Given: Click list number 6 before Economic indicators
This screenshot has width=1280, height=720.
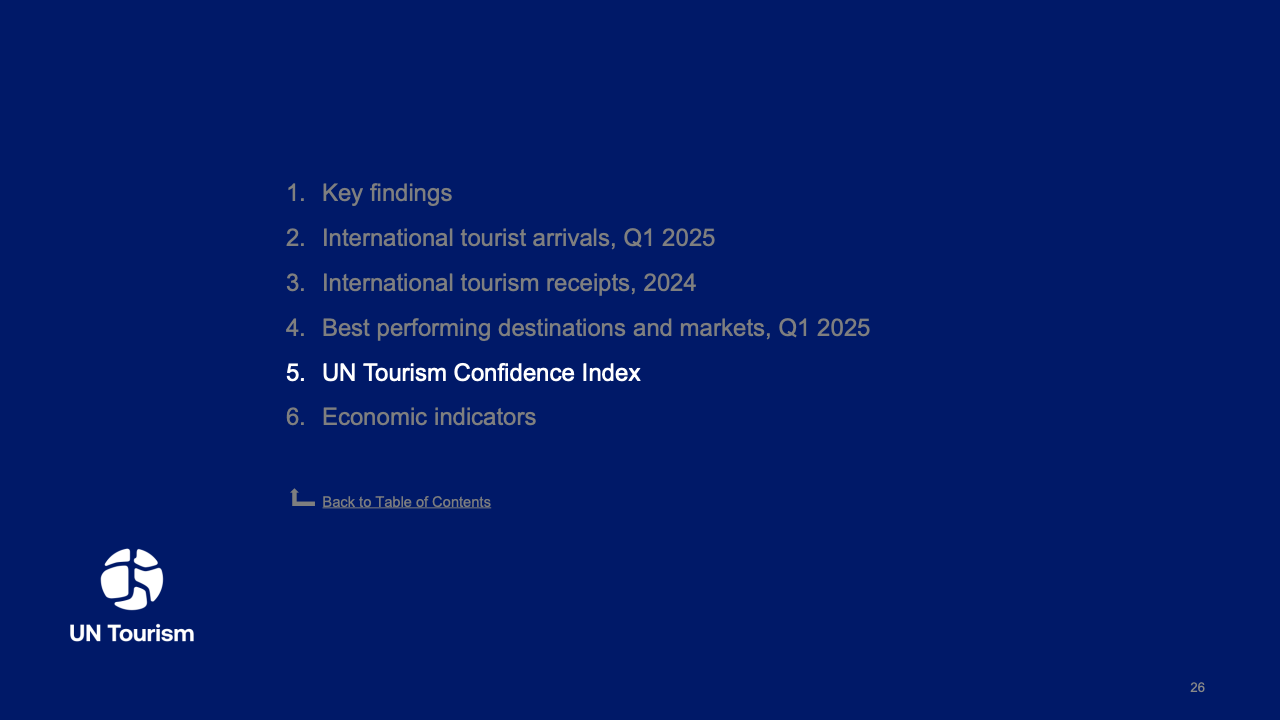Looking at the screenshot, I should tap(294, 417).
